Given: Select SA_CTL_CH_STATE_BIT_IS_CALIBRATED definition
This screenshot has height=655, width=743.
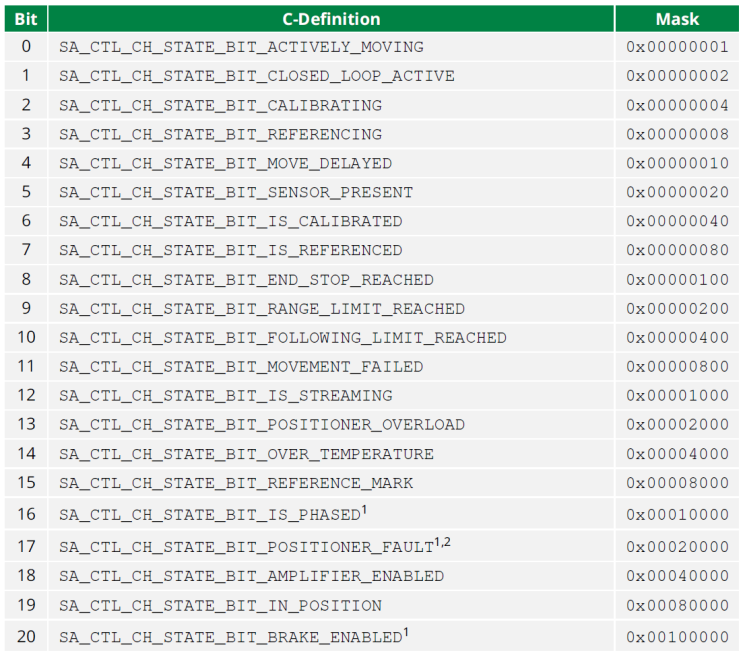Looking at the screenshot, I should pos(231,221).
